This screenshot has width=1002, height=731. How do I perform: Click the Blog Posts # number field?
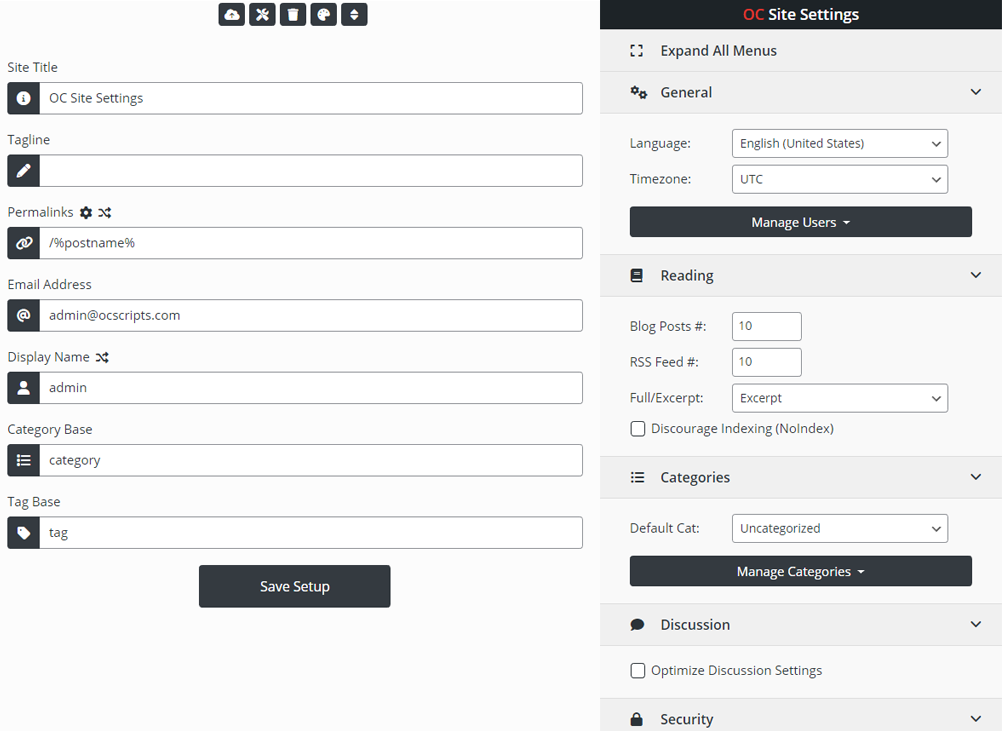click(x=767, y=327)
